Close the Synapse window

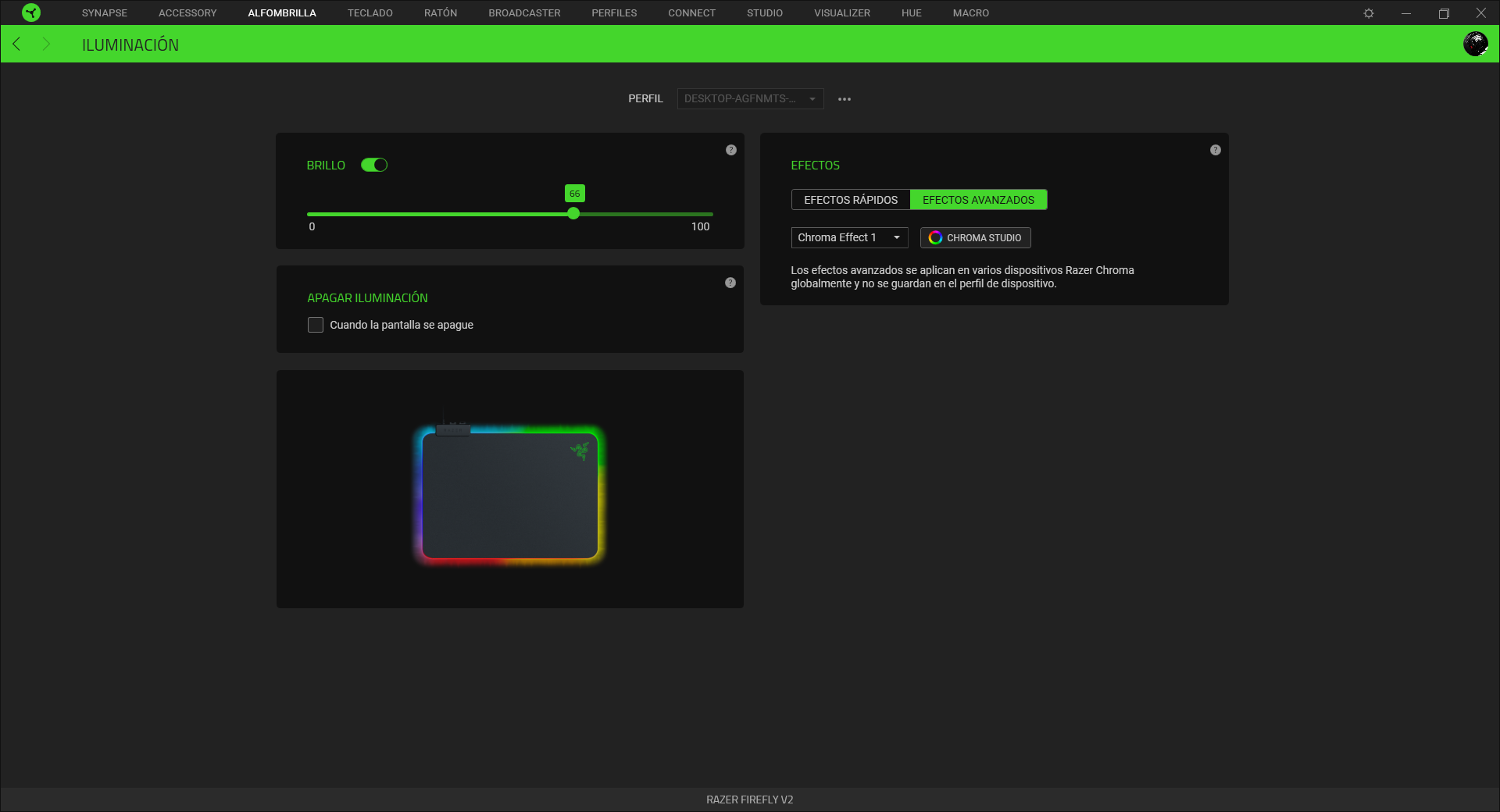tap(1480, 13)
